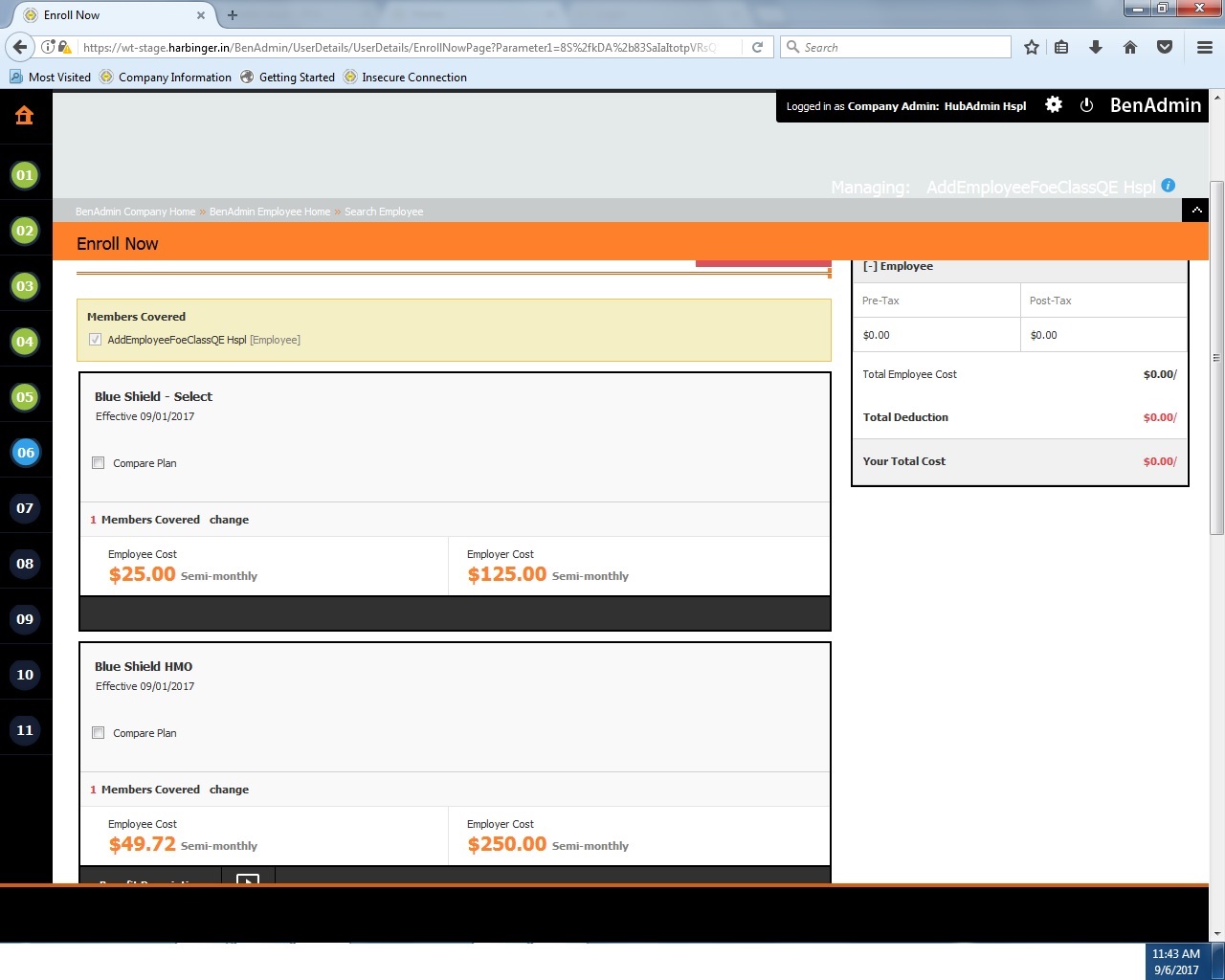Click the browser back arrow
Viewport: 1225px width, 980px height.
(20, 47)
